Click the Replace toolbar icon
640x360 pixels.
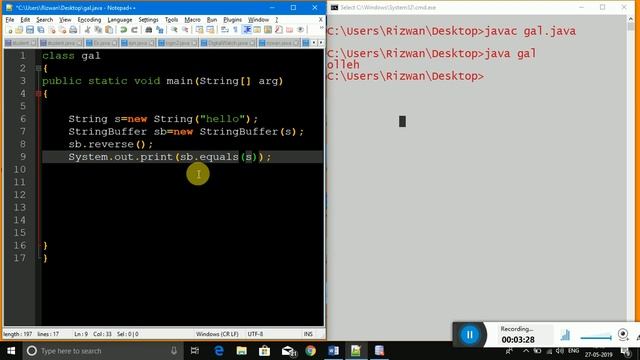coord(160,30)
